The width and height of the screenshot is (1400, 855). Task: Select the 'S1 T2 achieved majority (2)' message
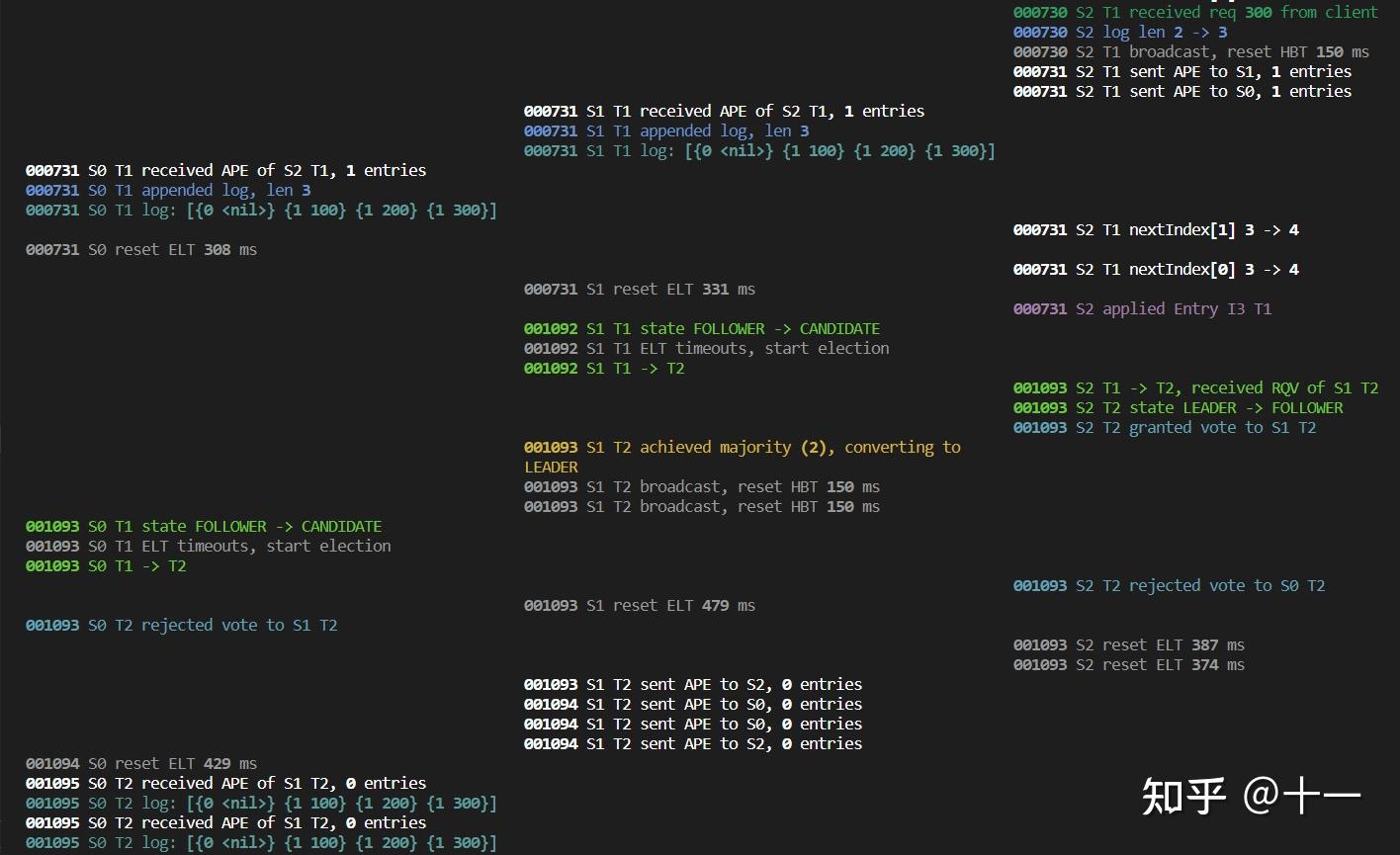(x=740, y=447)
